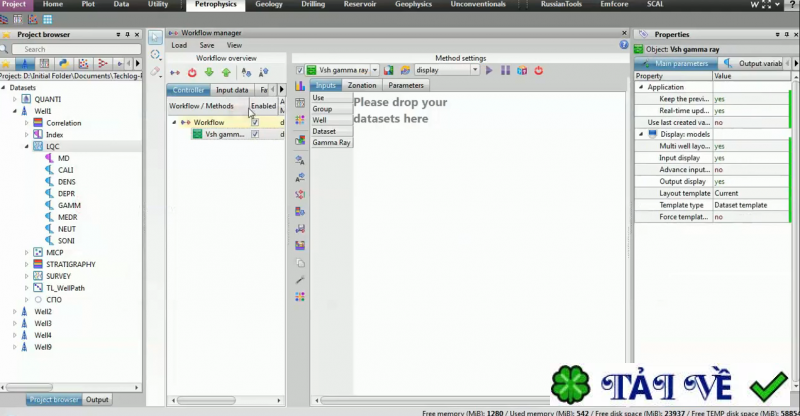The image size is (800, 416).
Task: Expand the STRATIGRAPHY node
Action: pyautogui.click(x=27, y=264)
